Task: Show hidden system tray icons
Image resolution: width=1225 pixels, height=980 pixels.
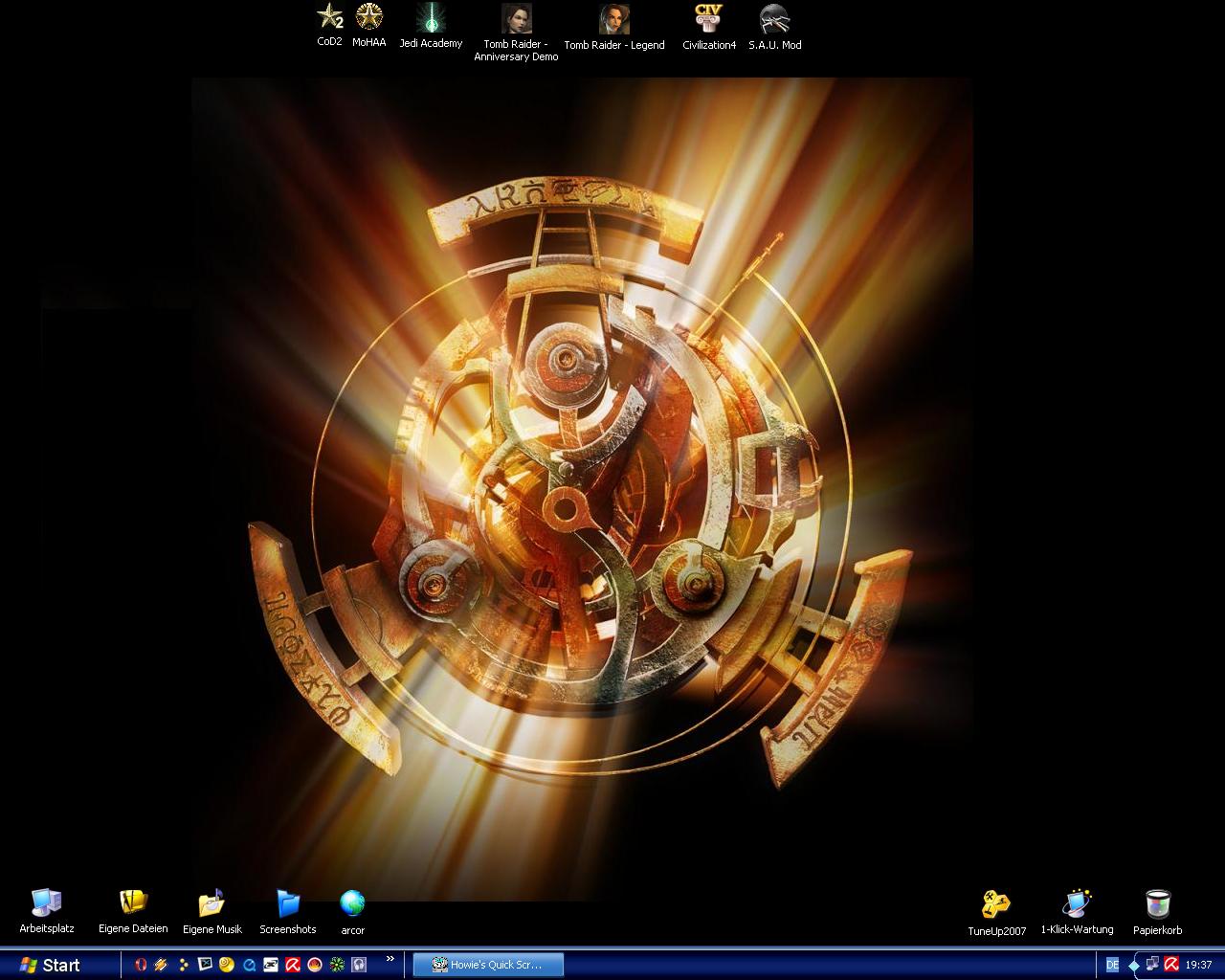Action: [1134, 965]
